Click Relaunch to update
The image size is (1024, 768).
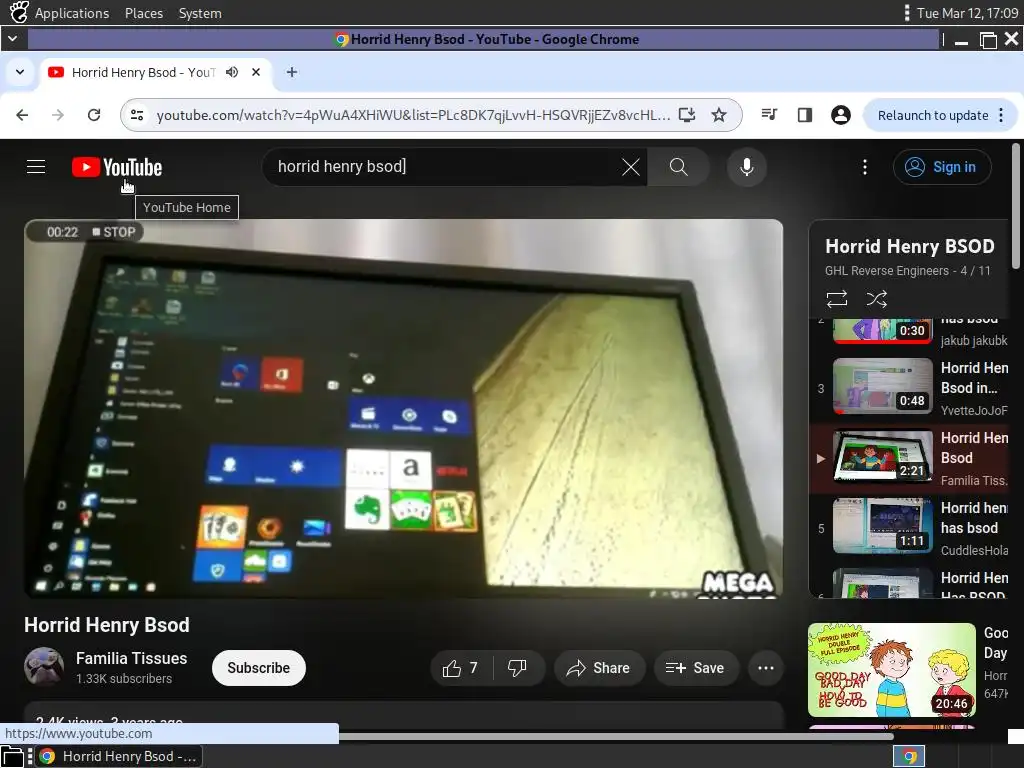(933, 116)
